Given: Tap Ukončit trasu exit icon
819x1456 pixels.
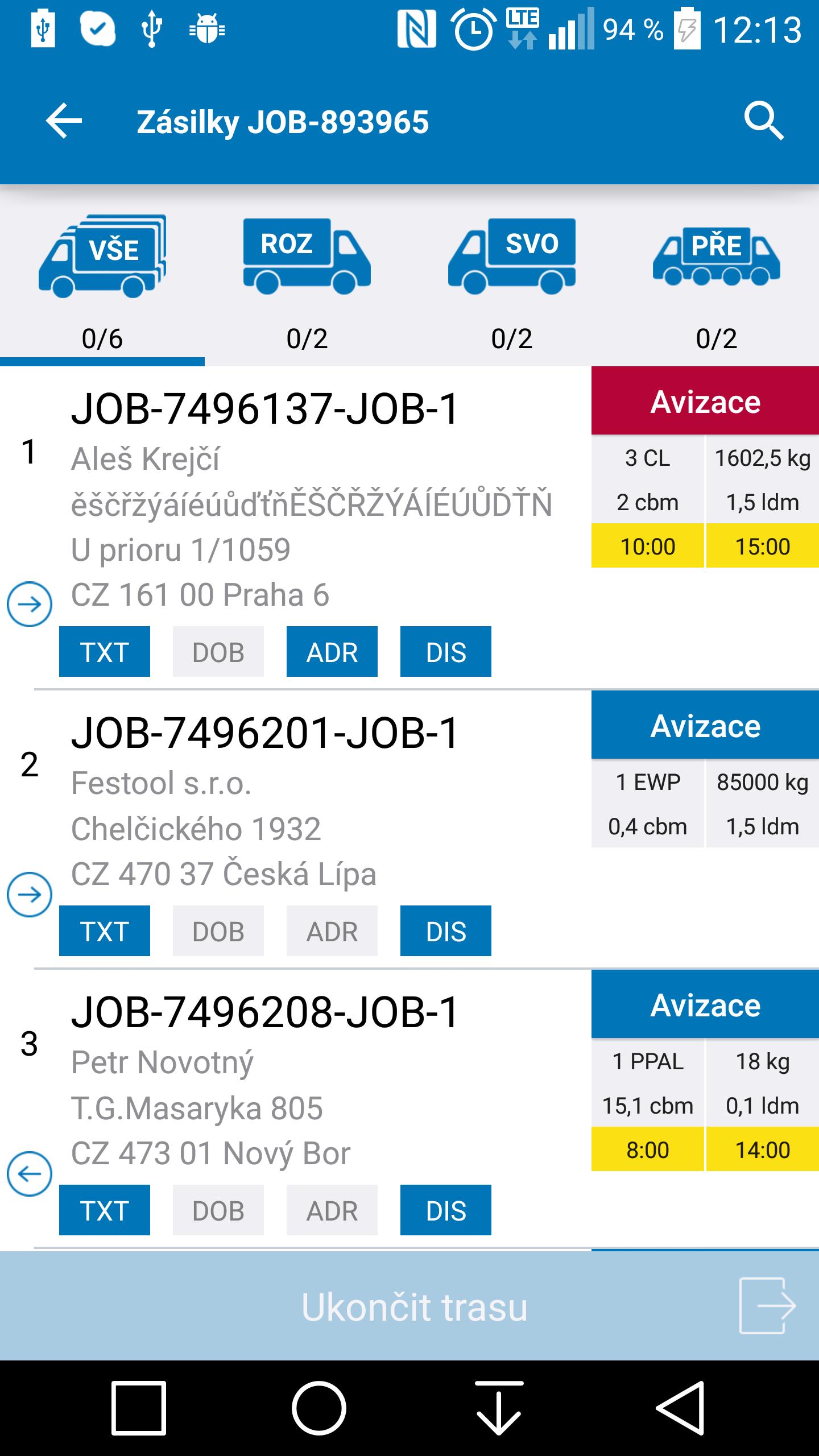Looking at the screenshot, I should [x=767, y=1306].
